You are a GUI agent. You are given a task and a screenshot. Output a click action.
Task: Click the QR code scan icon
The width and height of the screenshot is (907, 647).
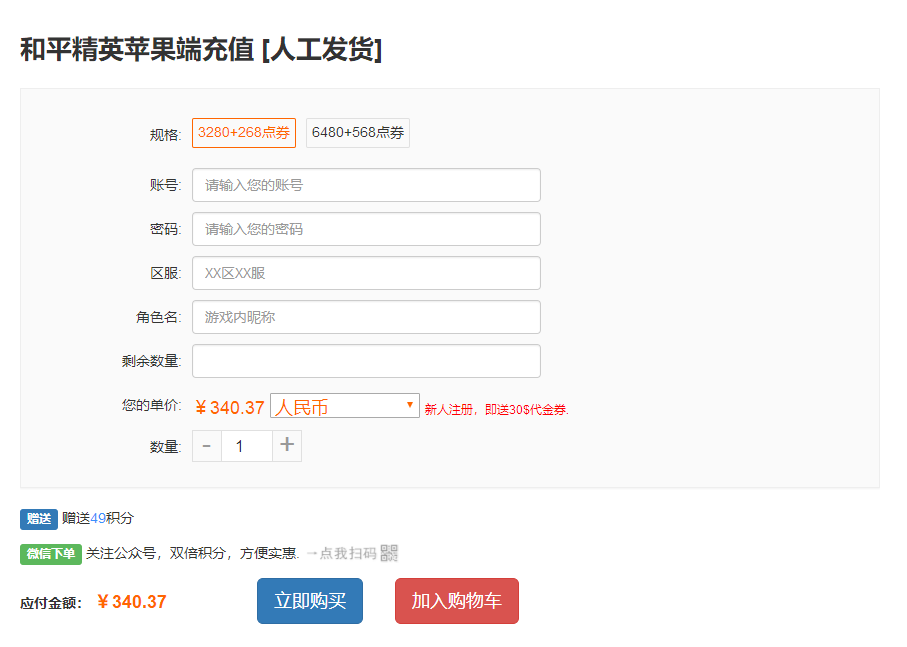(x=389, y=553)
